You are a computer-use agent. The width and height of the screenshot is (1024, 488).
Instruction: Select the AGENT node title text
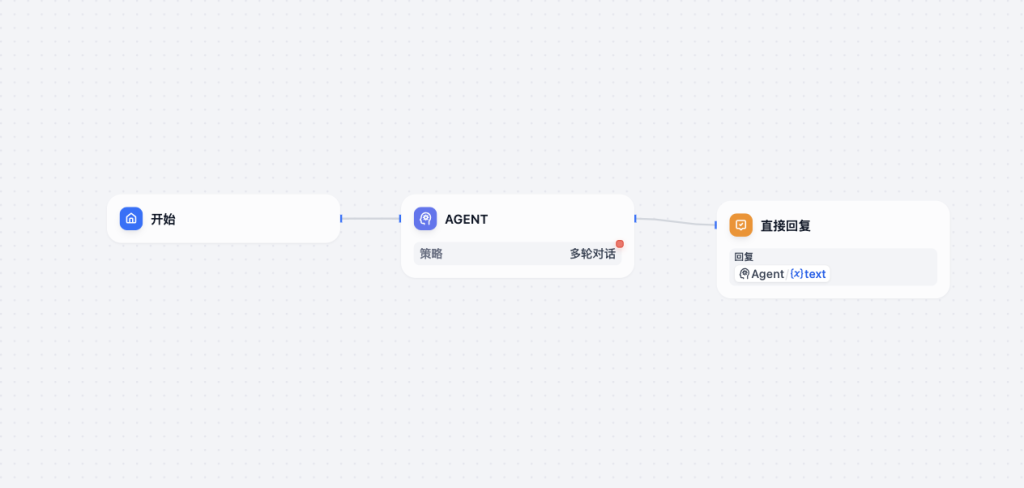pyautogui.click(x=466, y=219)
